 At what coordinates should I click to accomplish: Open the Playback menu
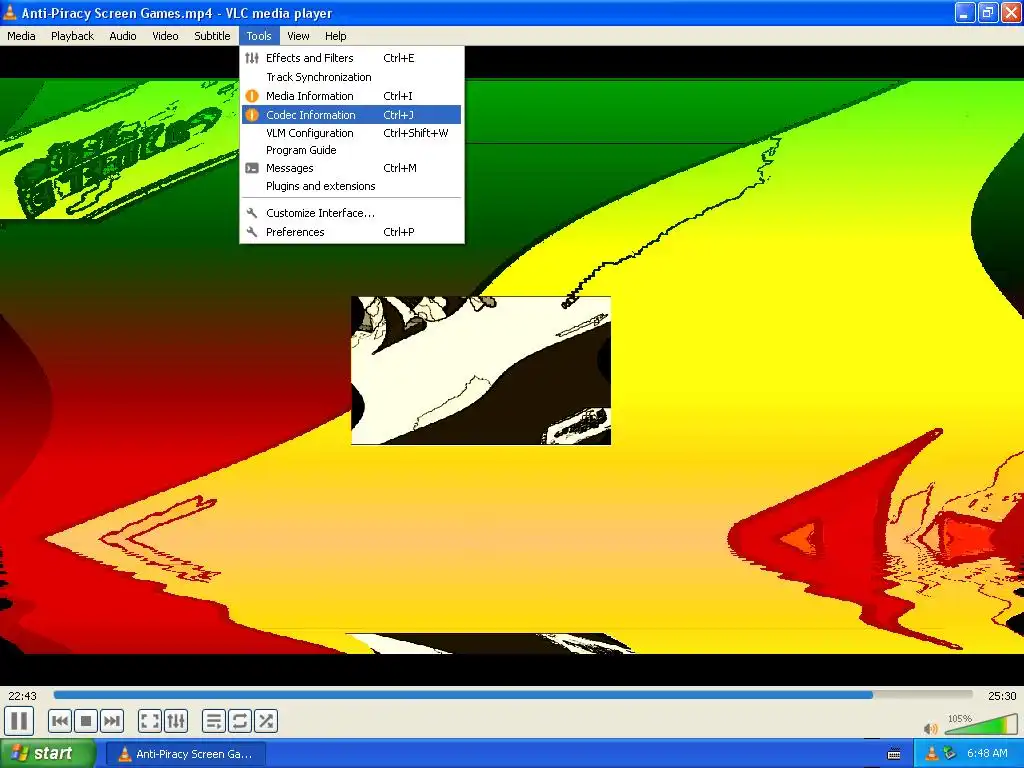pos(72,36)
